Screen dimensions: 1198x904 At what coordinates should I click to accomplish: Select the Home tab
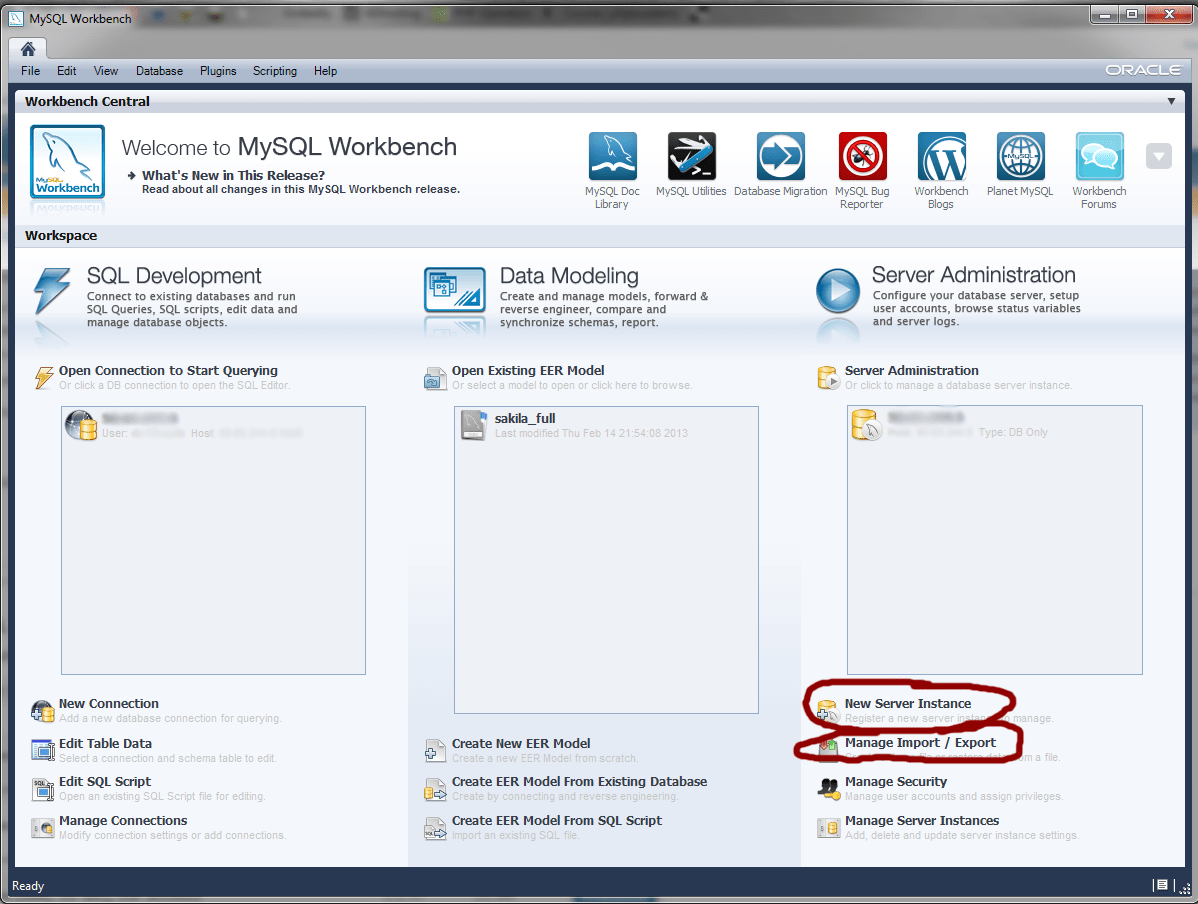click(27, 47)
